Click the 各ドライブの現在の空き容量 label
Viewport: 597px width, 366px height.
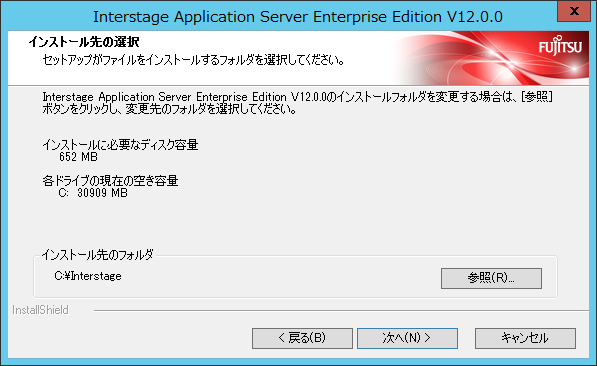tap(110, 181)
